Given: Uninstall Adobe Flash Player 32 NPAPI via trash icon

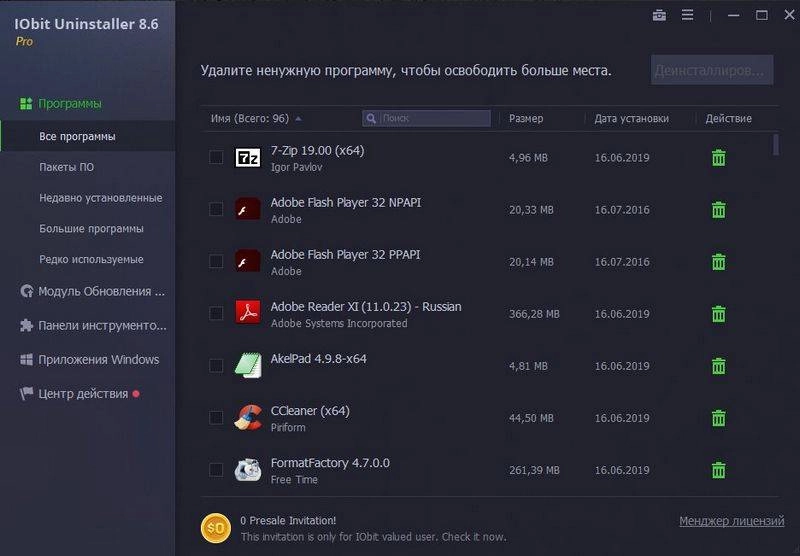Looking at the screenshot, I should point(718,210).
